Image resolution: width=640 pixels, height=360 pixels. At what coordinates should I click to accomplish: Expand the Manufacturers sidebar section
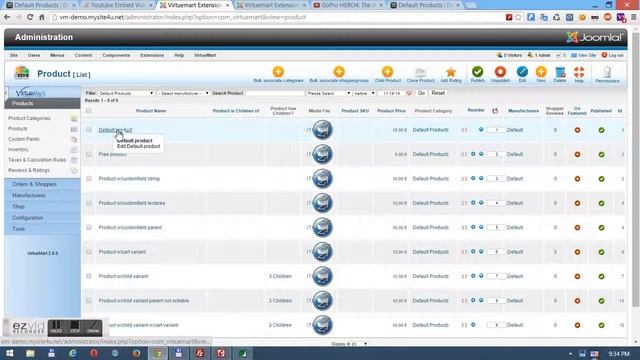(42, 196)
